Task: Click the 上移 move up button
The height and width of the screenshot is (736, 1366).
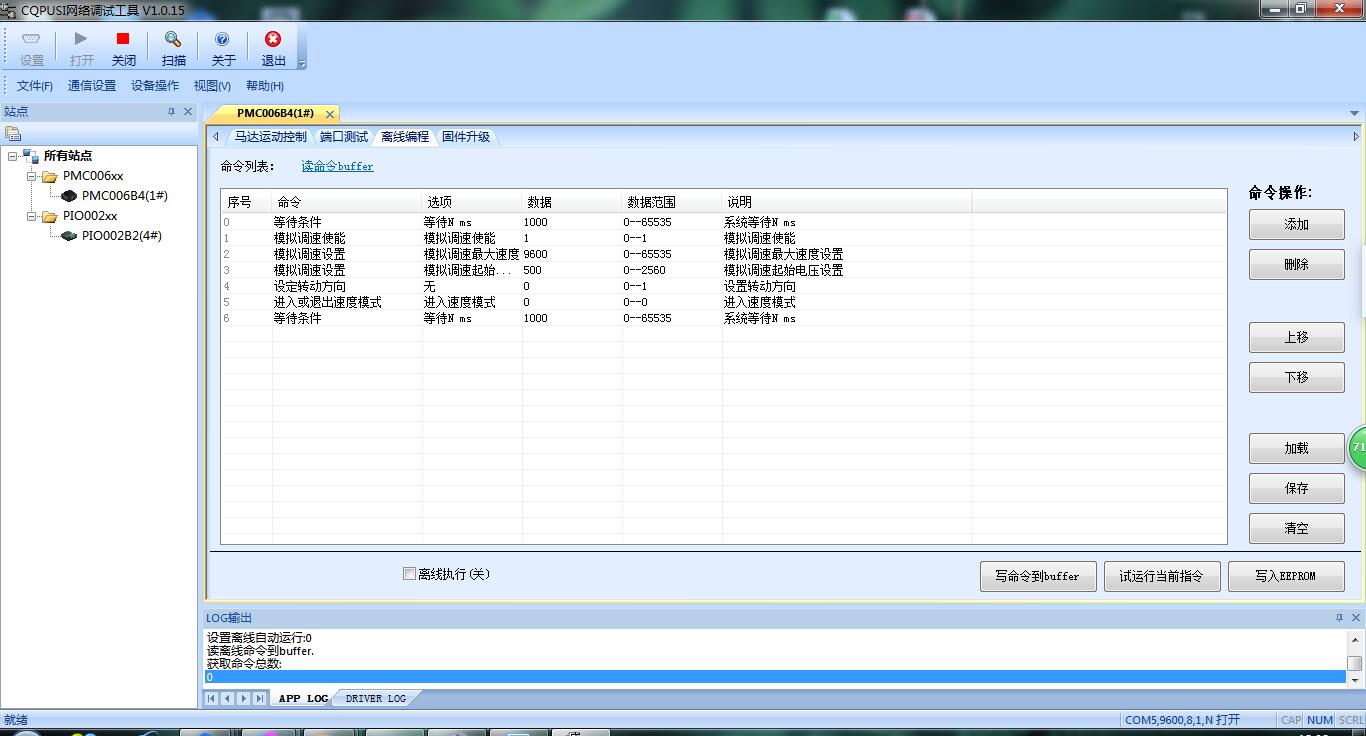Action: (x=1296, y=338)
